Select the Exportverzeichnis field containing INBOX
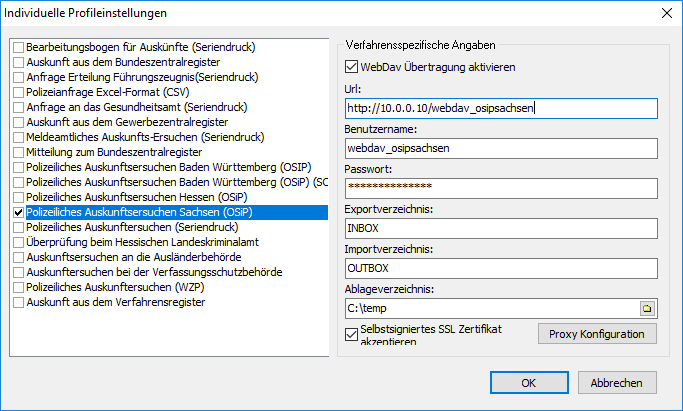 point(498,228)
